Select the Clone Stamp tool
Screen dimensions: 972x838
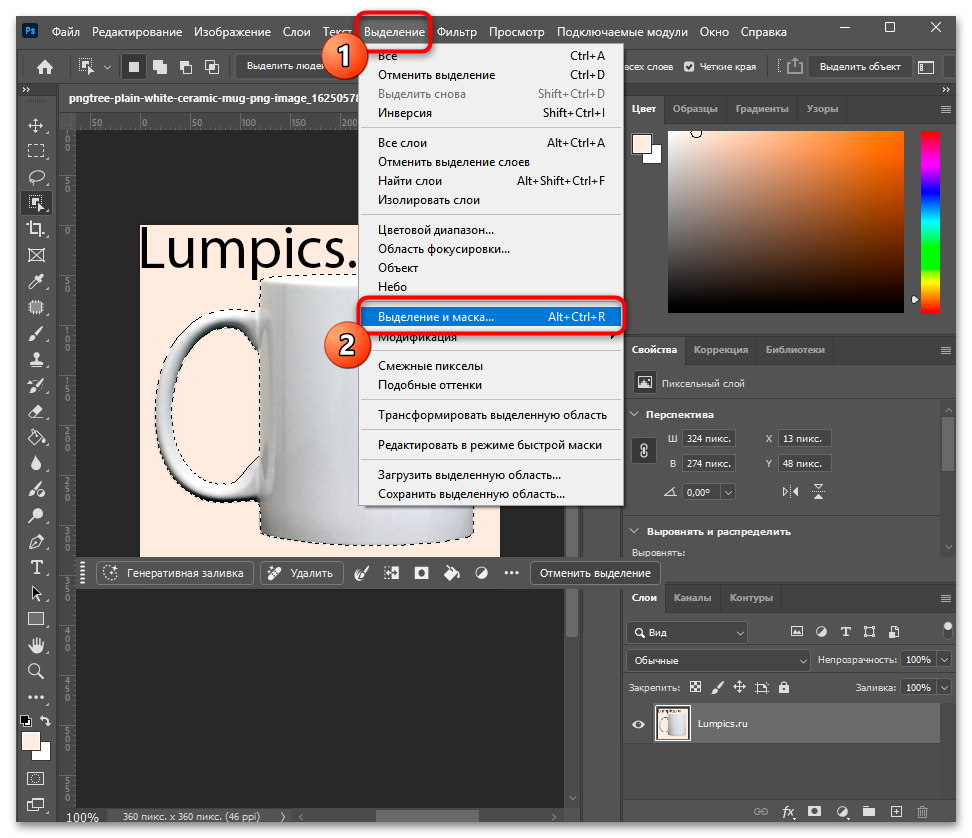(36, 359)
